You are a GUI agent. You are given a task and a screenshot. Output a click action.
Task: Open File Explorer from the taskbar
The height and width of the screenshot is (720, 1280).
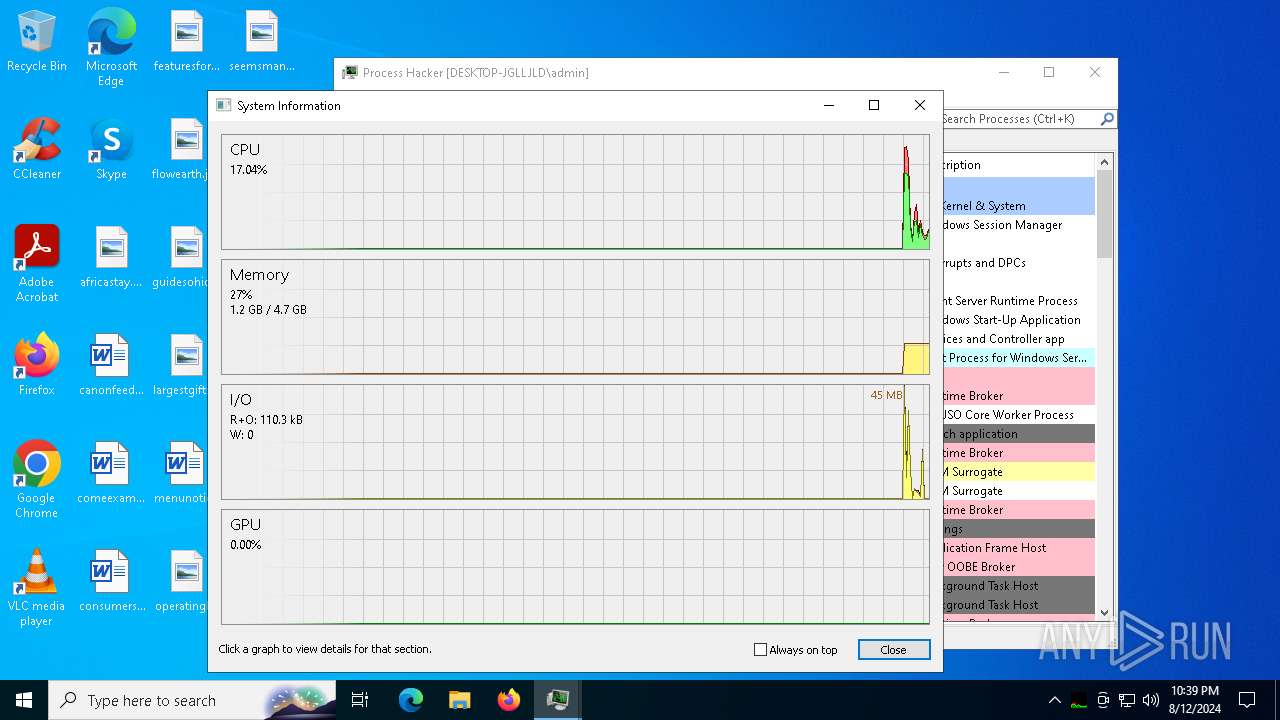pos(459,700)
